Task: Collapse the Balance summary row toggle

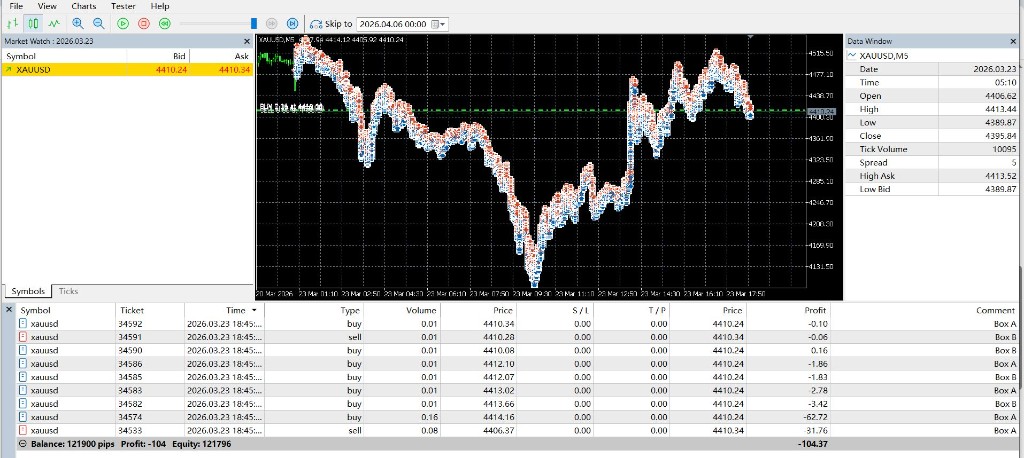Action: click(x=23, y=444)
